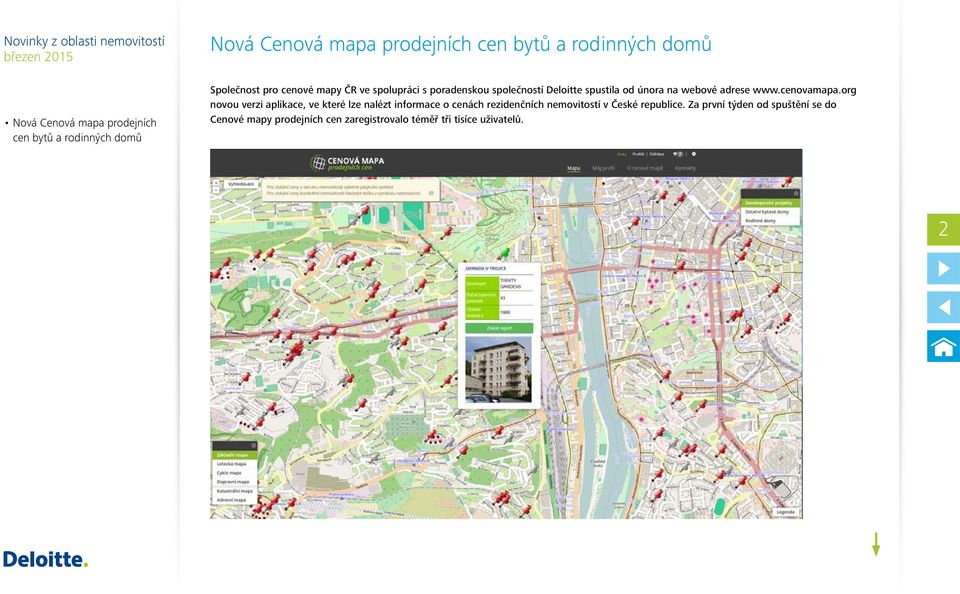The height and width of the screenshot is (594, 960).
Task: Click the round help icon in header
Action: (x=694, y=154)
